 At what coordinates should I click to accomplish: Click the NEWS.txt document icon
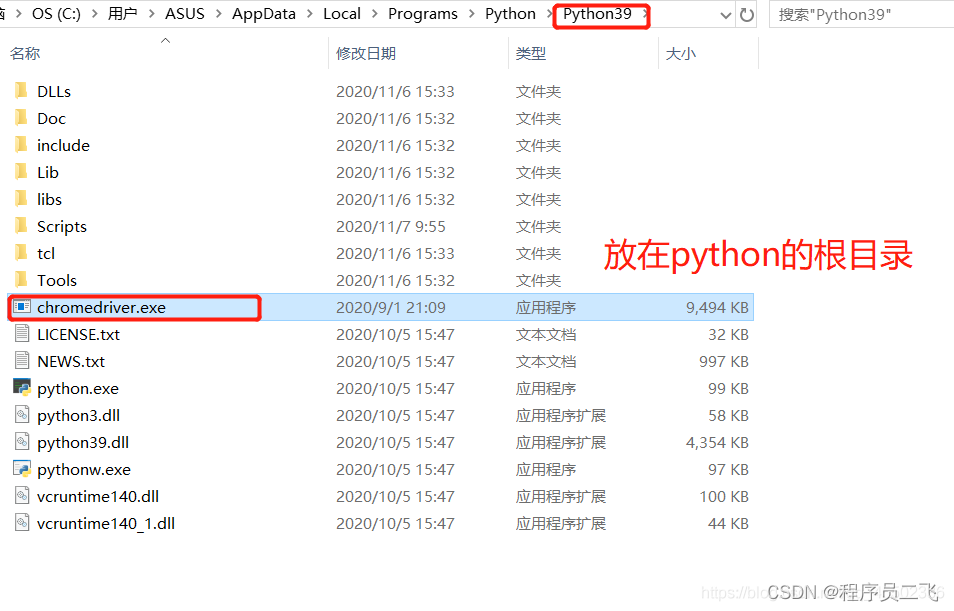tap(22, 360)
